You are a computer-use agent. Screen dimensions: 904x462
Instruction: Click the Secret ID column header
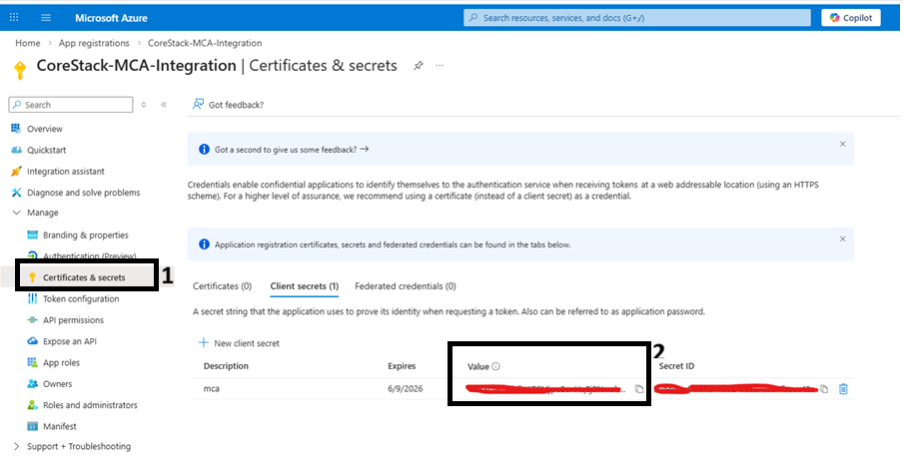click(x=676, y=366)
